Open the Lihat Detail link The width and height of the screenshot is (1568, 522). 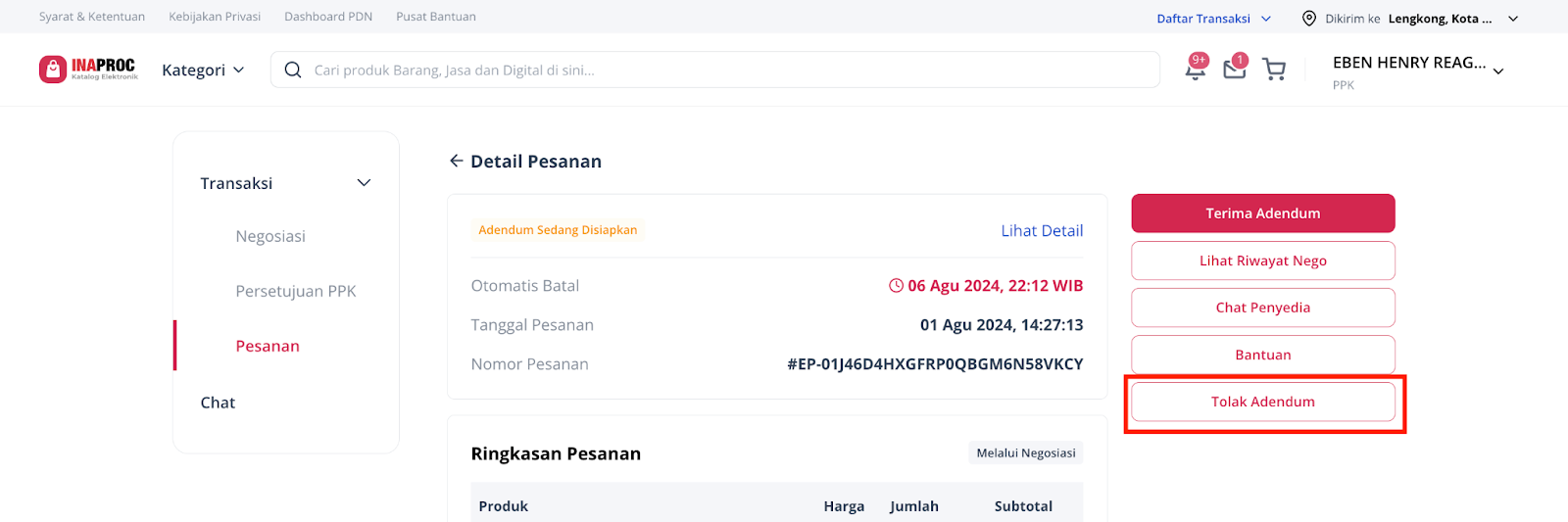coord(1042,230)
